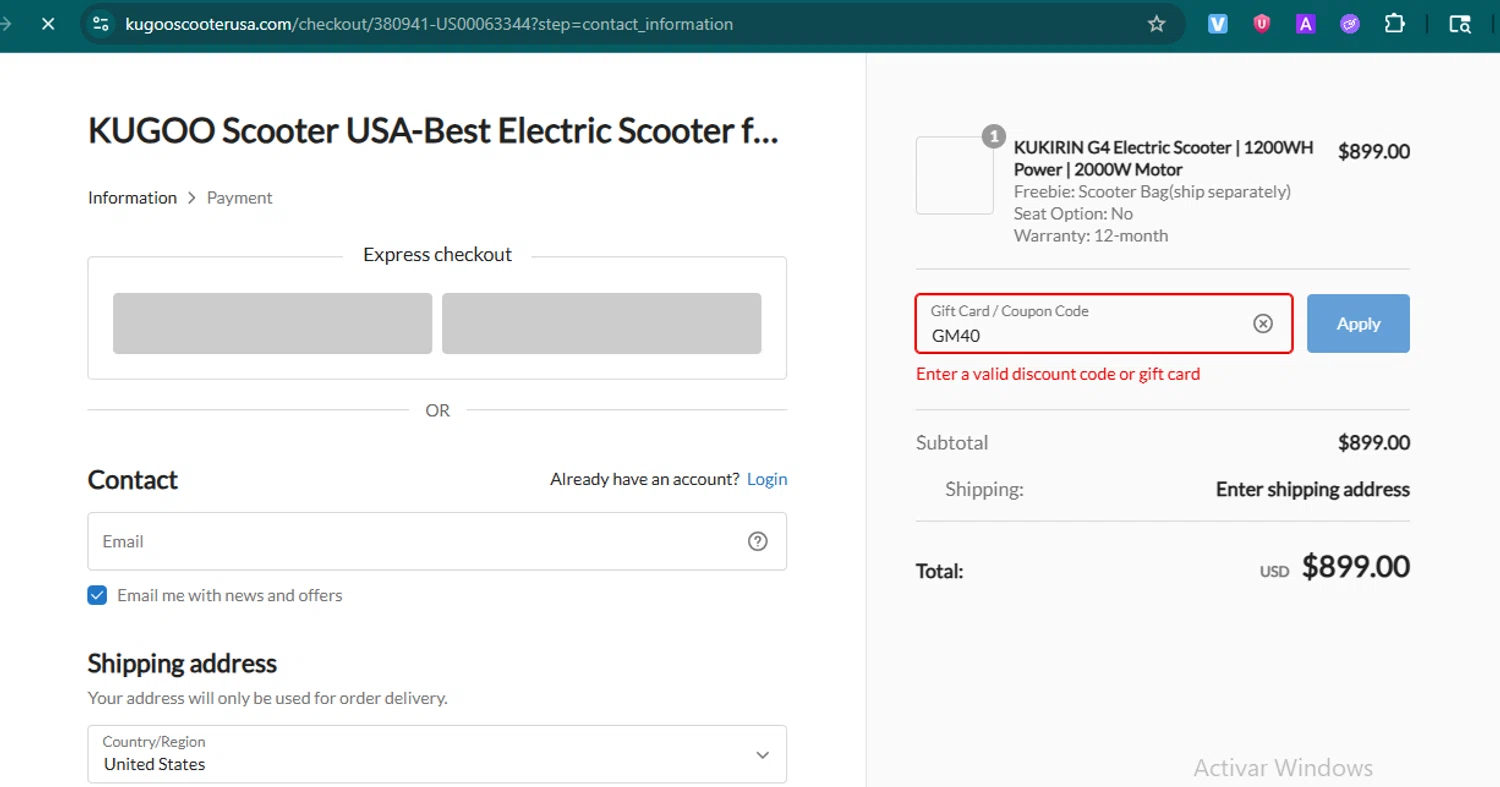The height and width of the screenshot is (787, 1500).
Task: Go to the Information breadcrumb step
Action: pyautogui.click(x=132, y=198)
